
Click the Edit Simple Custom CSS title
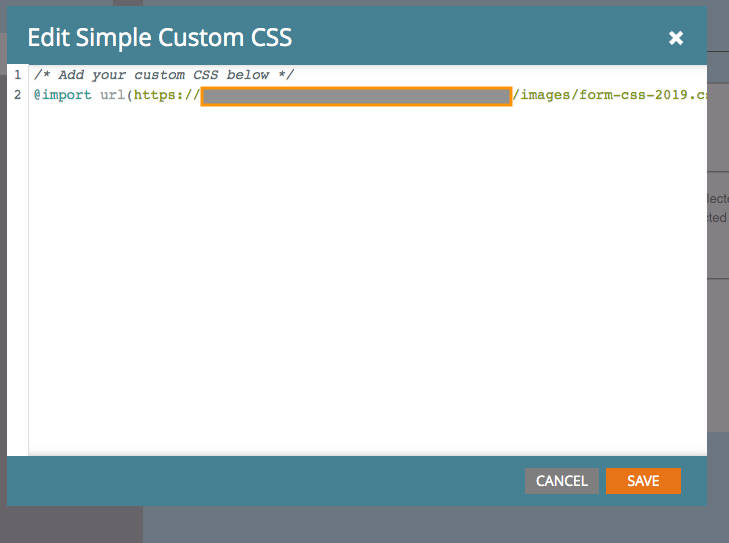point(160,38)
